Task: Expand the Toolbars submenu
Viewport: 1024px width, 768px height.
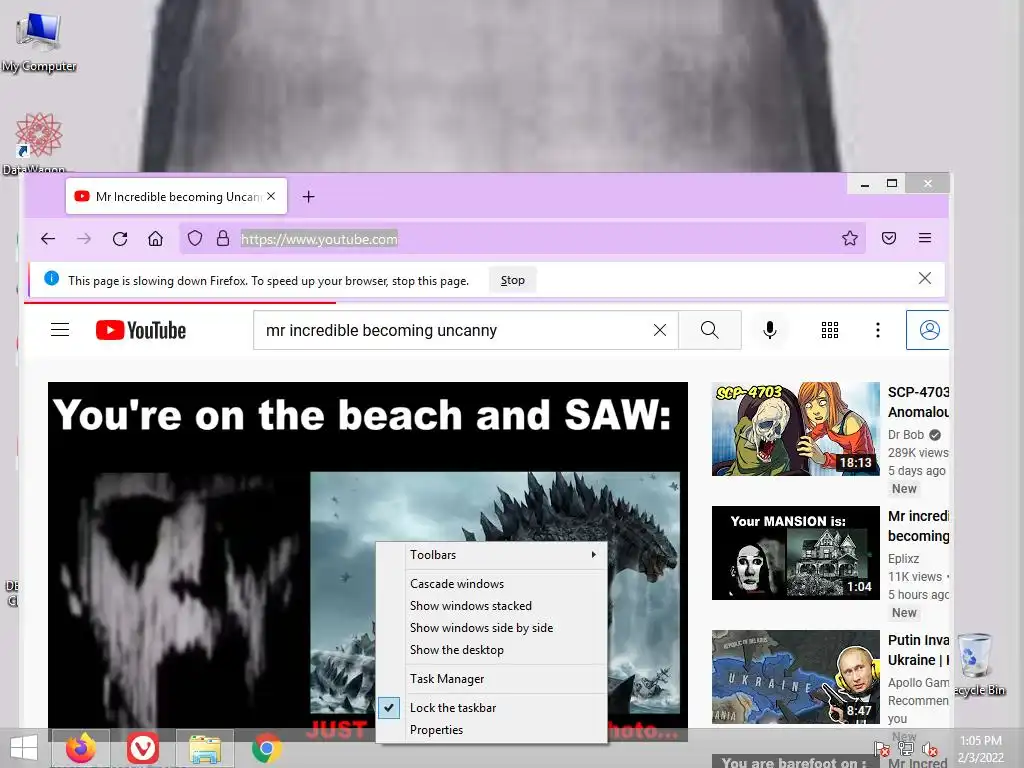Action: pyautogui.click(x=491, y=554)
